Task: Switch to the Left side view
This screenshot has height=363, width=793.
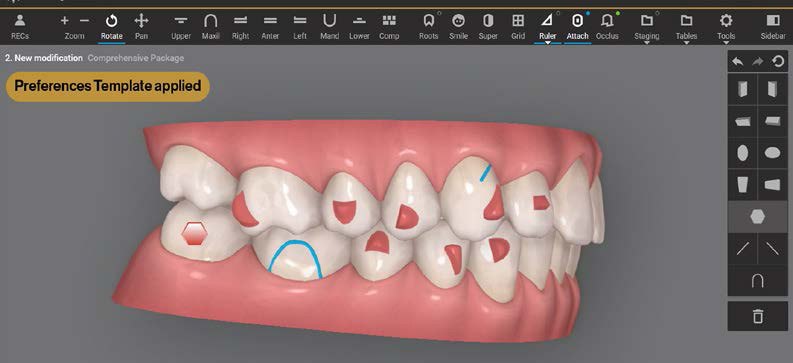Action: point(300,27)
